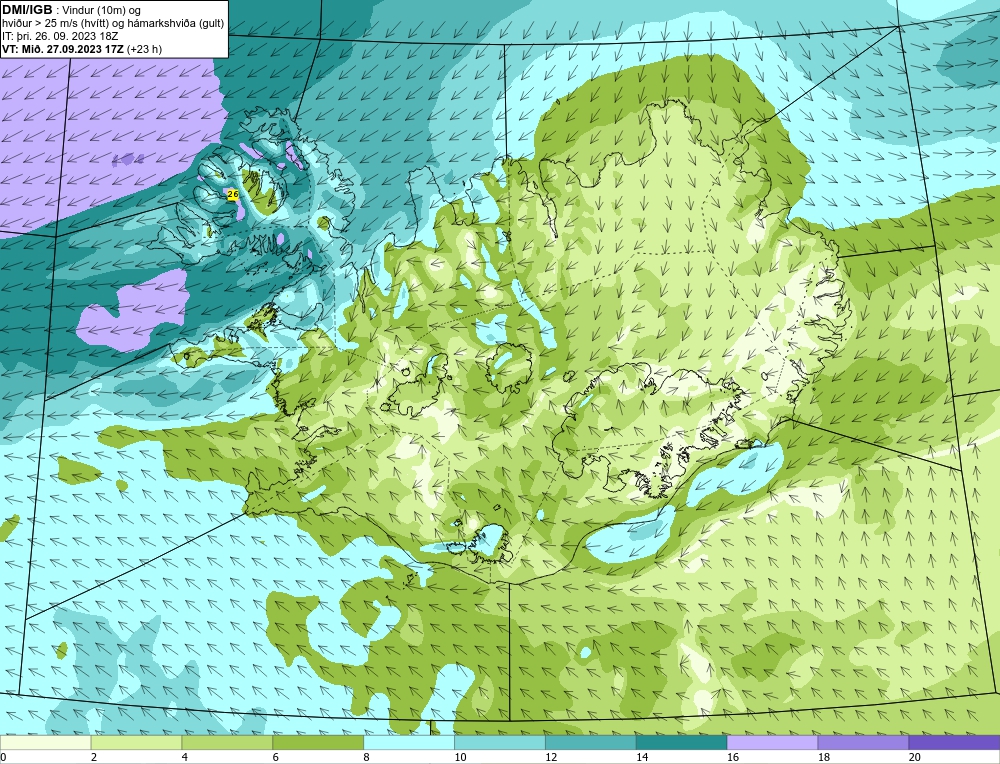
Task: Select the 8-10 m/s pale cyan swatch
Action: pos(409,742)
